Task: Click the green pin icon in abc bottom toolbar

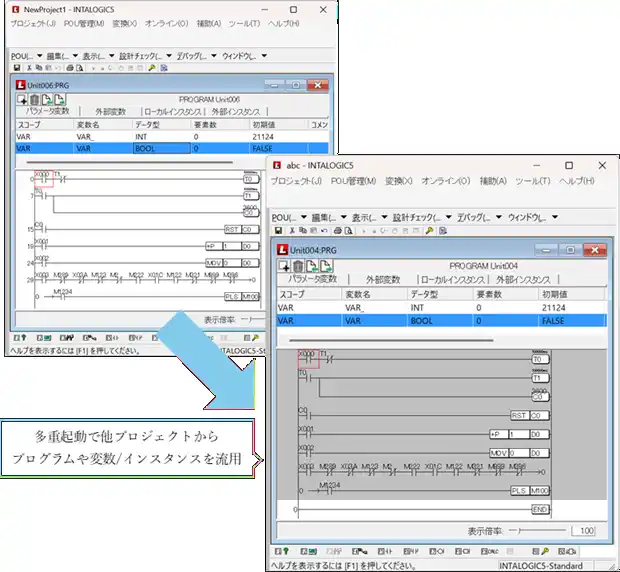Action: (x=282, y=551)
